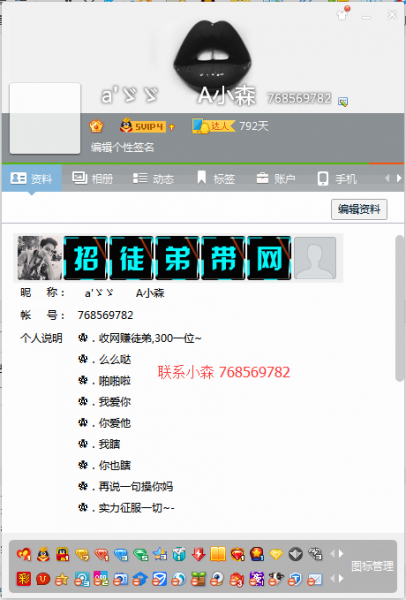Image resolution: width=406 pixels, height=600 pixels.
Task: Click the red gem with gold ring icon
Action: (x=237, y=554)
